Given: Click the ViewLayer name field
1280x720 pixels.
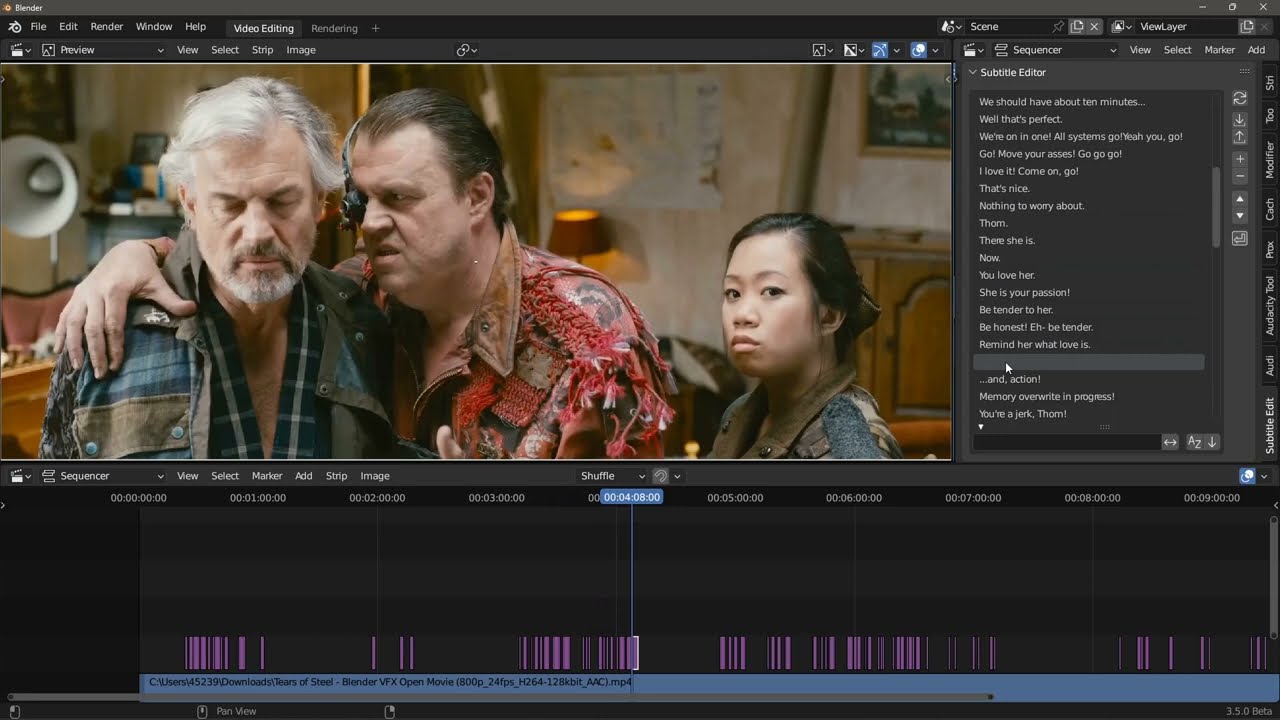Looking at the screenshot, I should [1186, 27].
